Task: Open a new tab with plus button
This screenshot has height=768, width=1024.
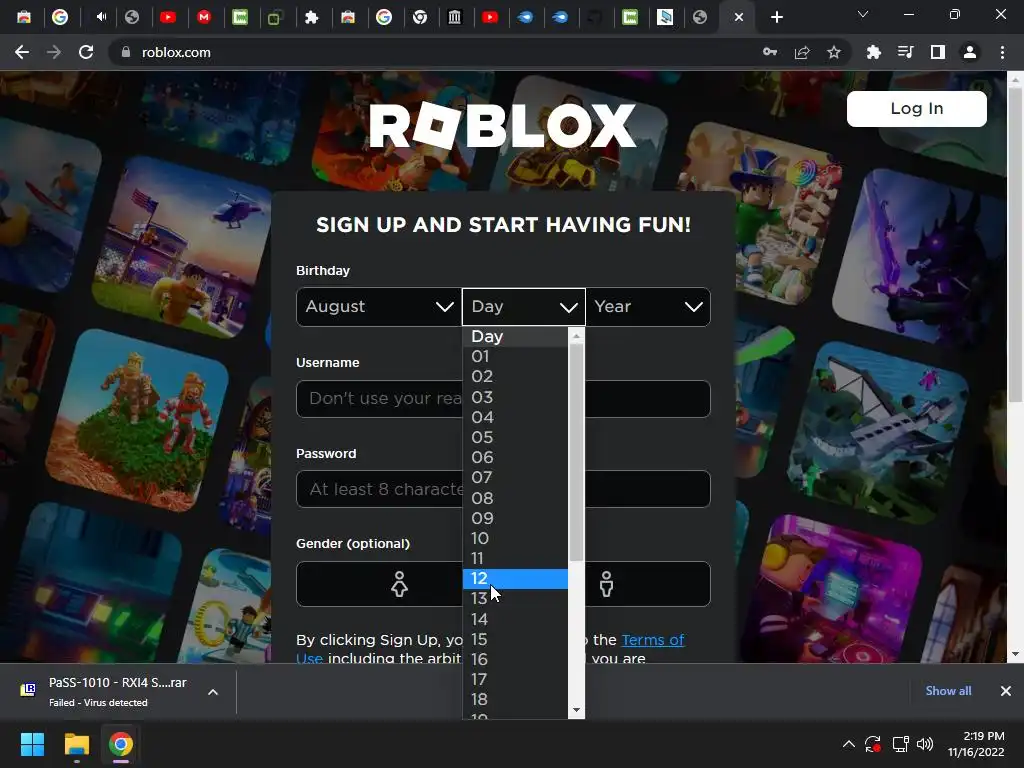Action: click(776, 17)
